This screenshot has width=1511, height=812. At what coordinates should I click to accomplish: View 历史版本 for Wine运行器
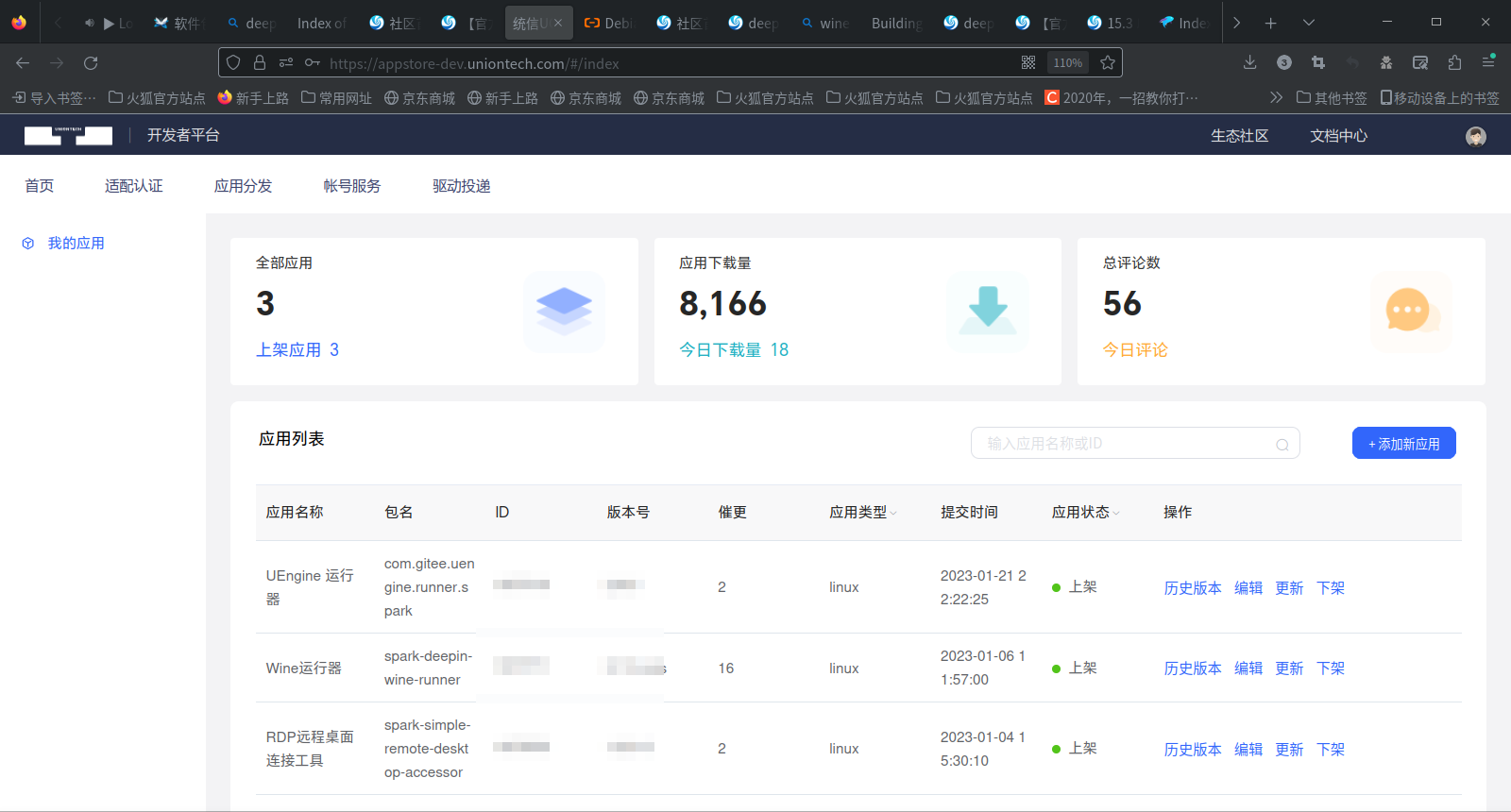tap(1192, 668)
